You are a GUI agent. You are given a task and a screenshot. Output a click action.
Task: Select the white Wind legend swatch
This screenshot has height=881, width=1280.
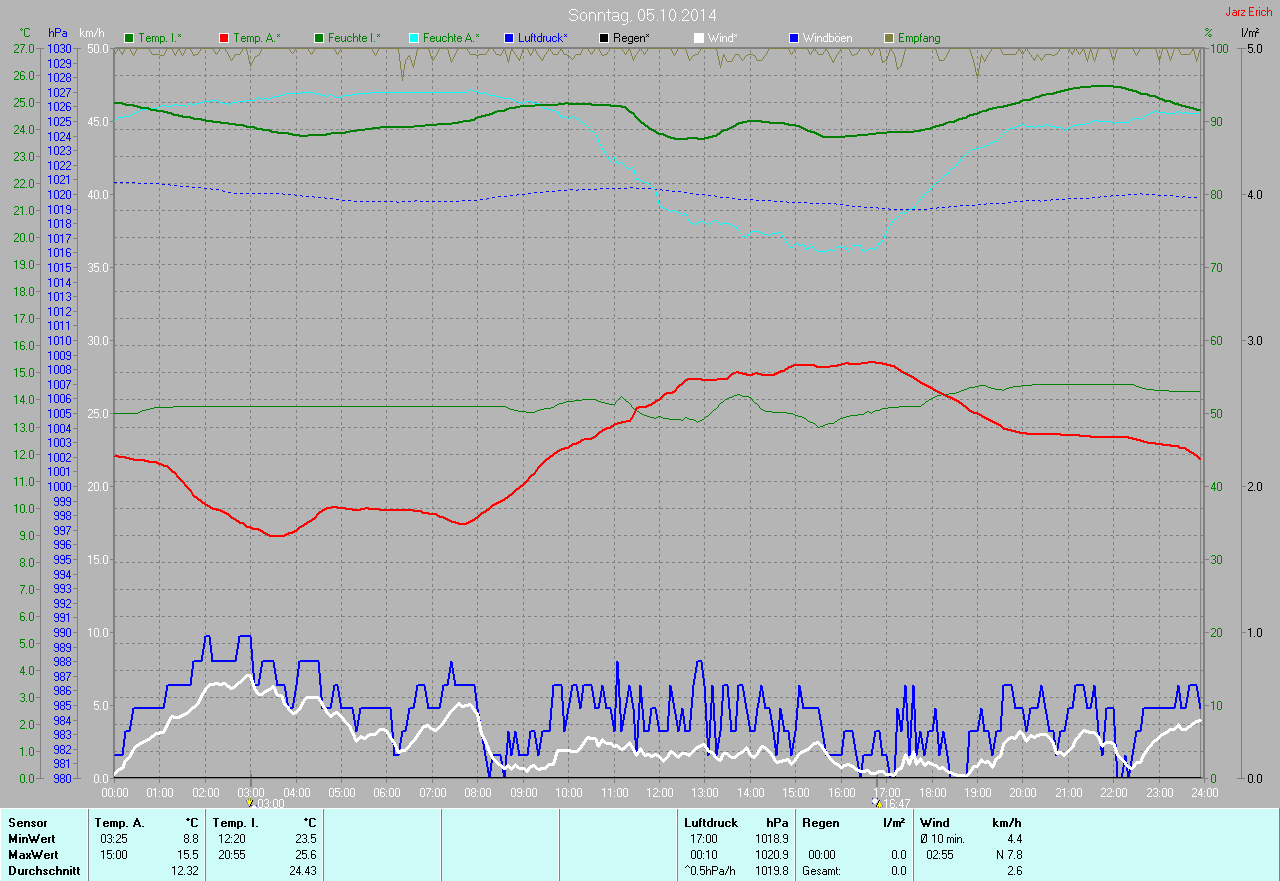(699, 38)
